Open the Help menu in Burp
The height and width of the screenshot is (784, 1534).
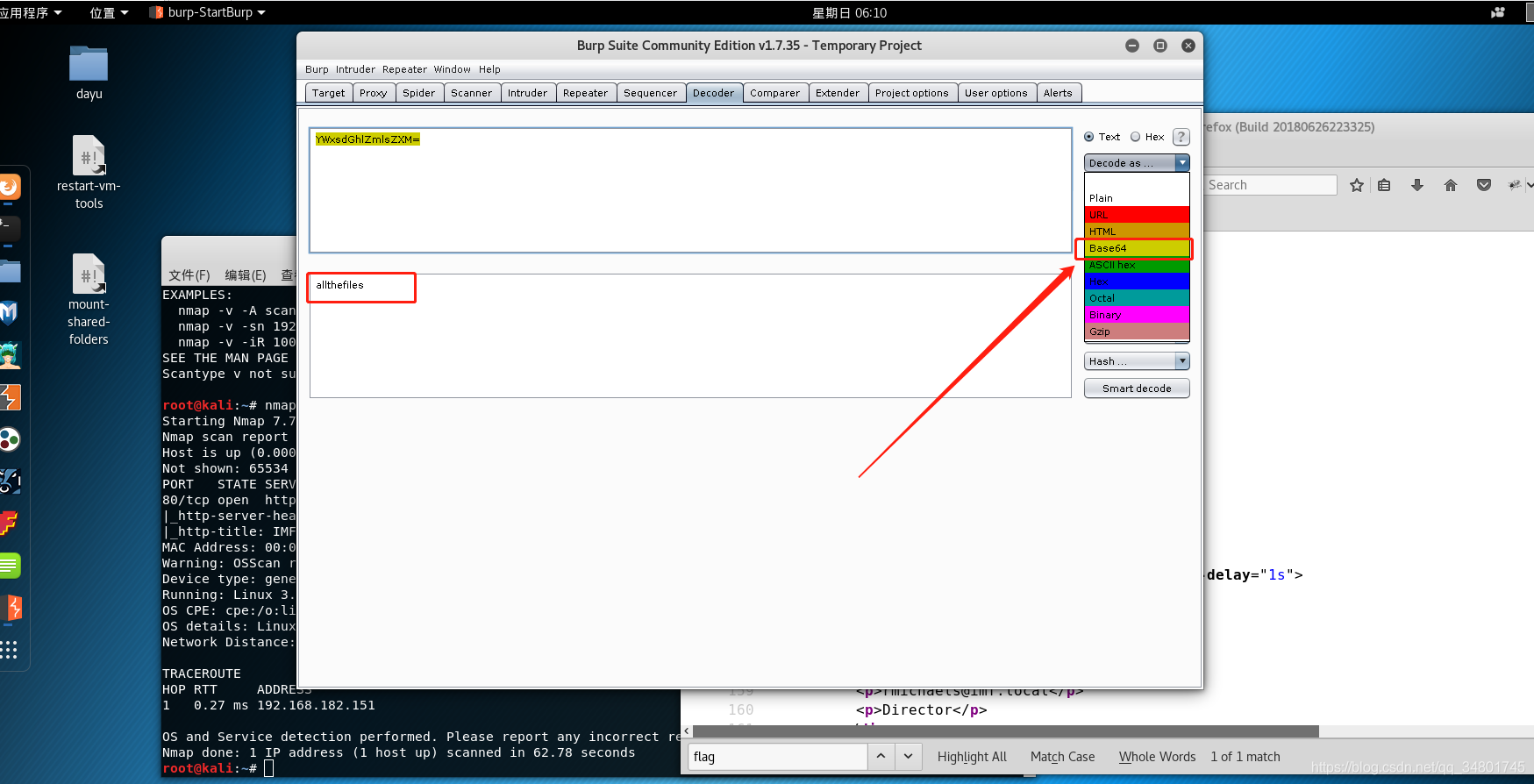click(489, 69)
